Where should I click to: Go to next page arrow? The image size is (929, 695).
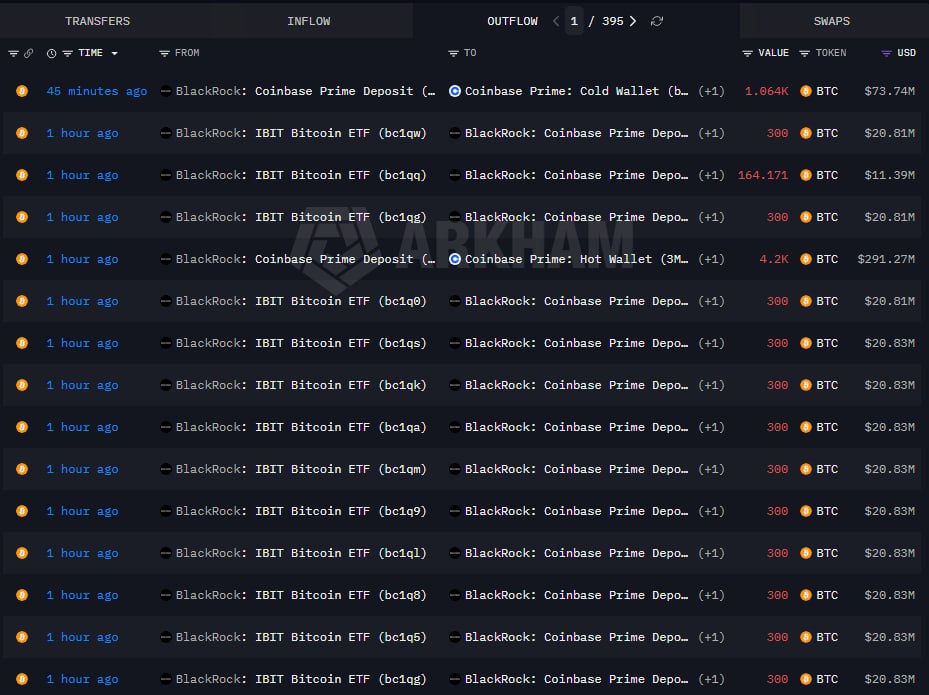[x=633, y=21]
